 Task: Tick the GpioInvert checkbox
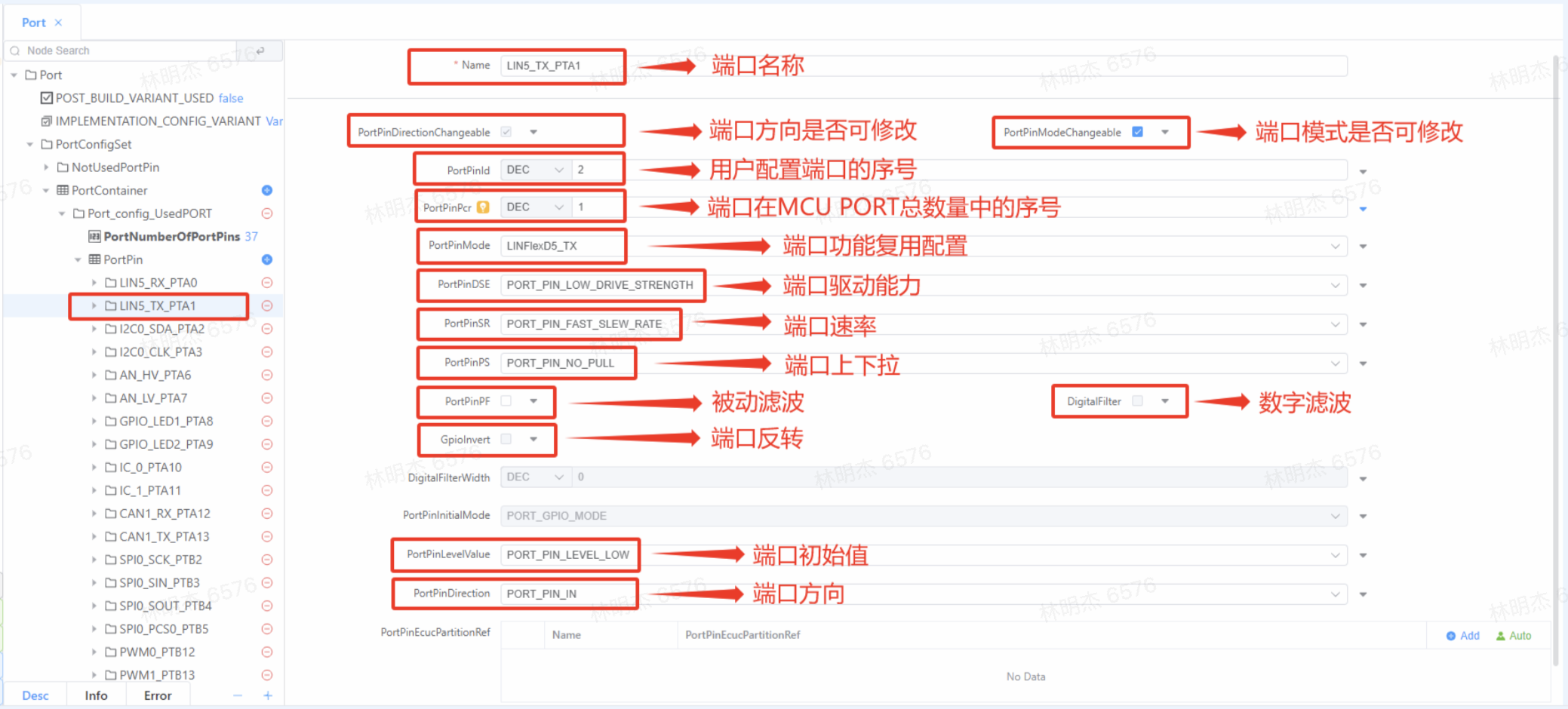pyautogui.click(x=506, y=440)
